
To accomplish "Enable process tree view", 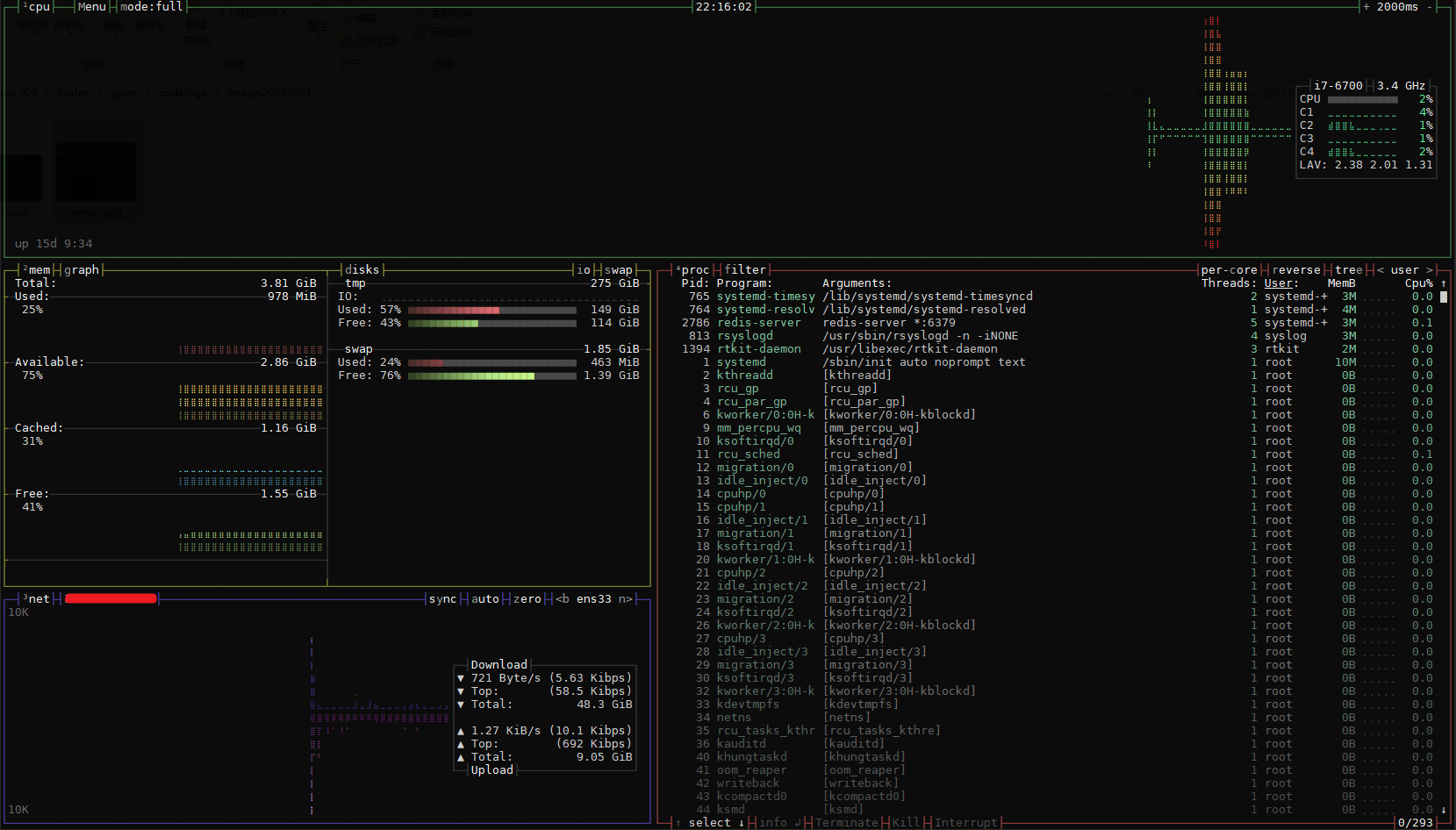I will (1349, 270).
